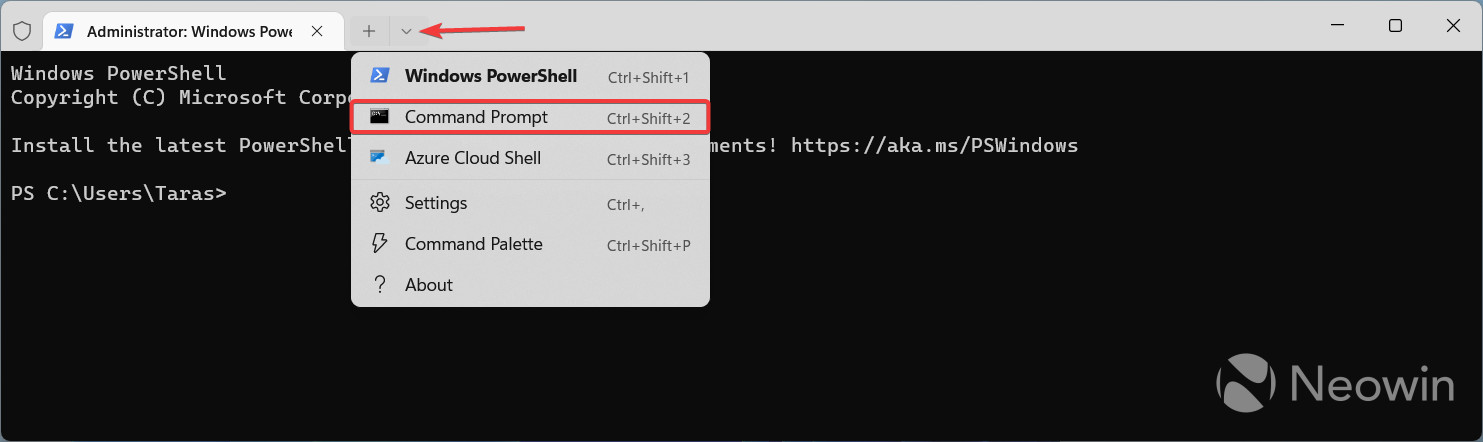Open a new tab with plus button

[369, 30]
